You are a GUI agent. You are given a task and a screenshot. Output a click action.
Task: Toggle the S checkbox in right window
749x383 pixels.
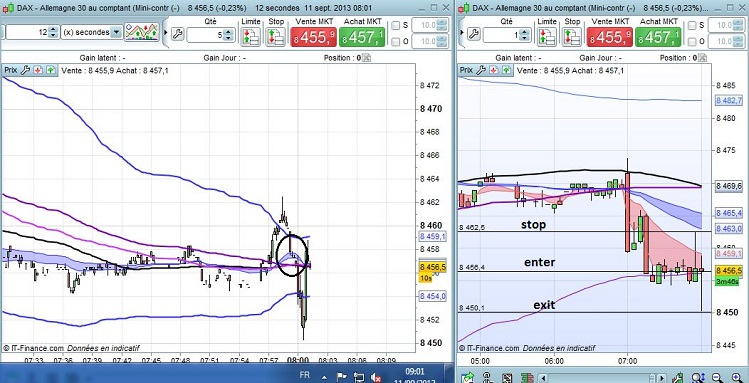pyautogui.click(x=692, y=25)
